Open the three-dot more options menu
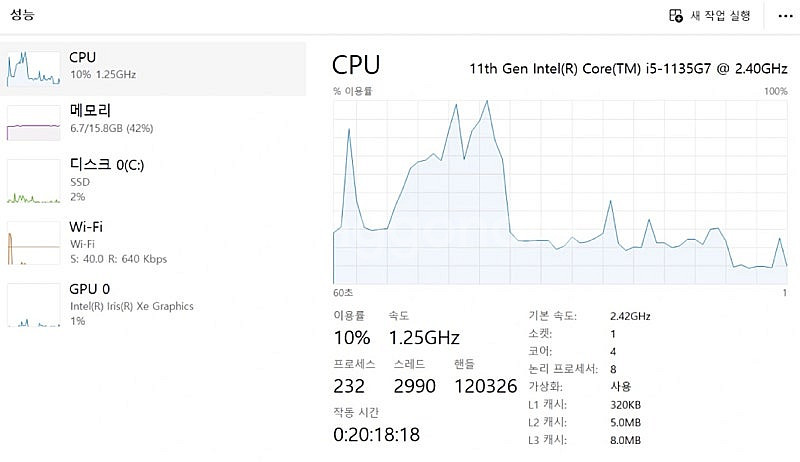Image resolution: width=800 pixels, height=462 pixels. 785,16
